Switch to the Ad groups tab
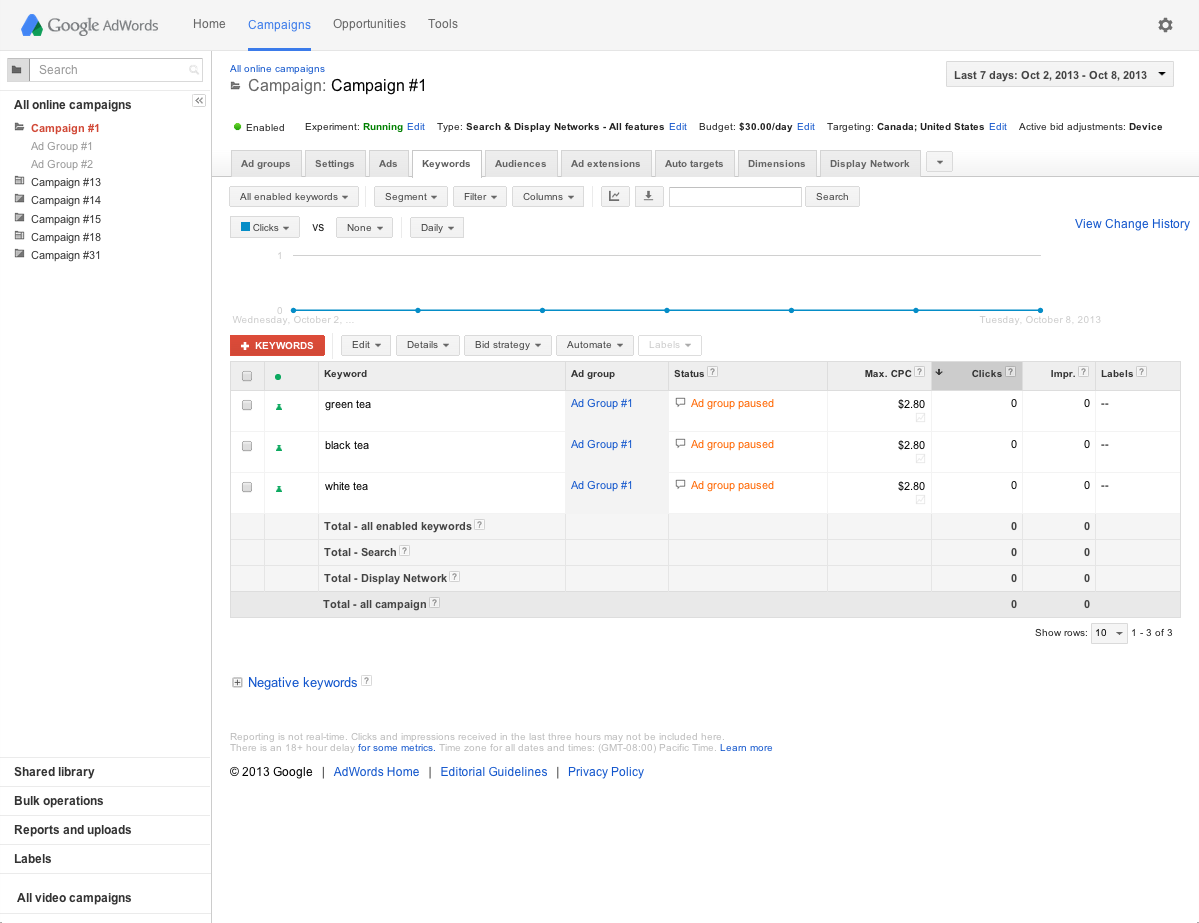This screenshot has height=923, width=1199. (x=266, y=162)
